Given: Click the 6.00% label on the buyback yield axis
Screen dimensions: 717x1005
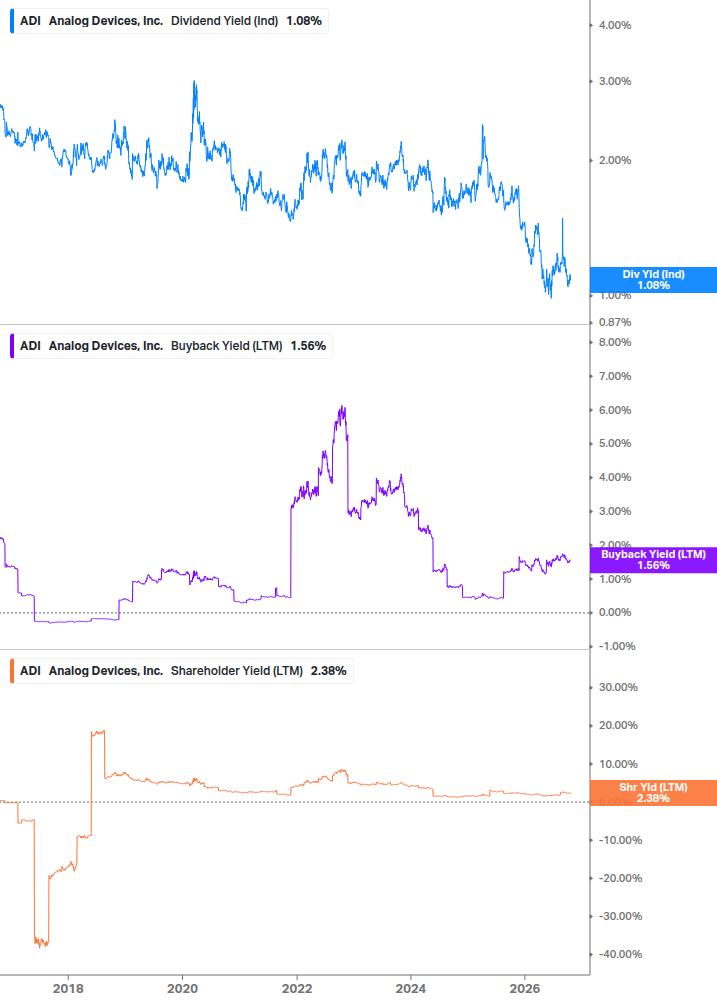Looking at the screenshot, I should point(614,410).
